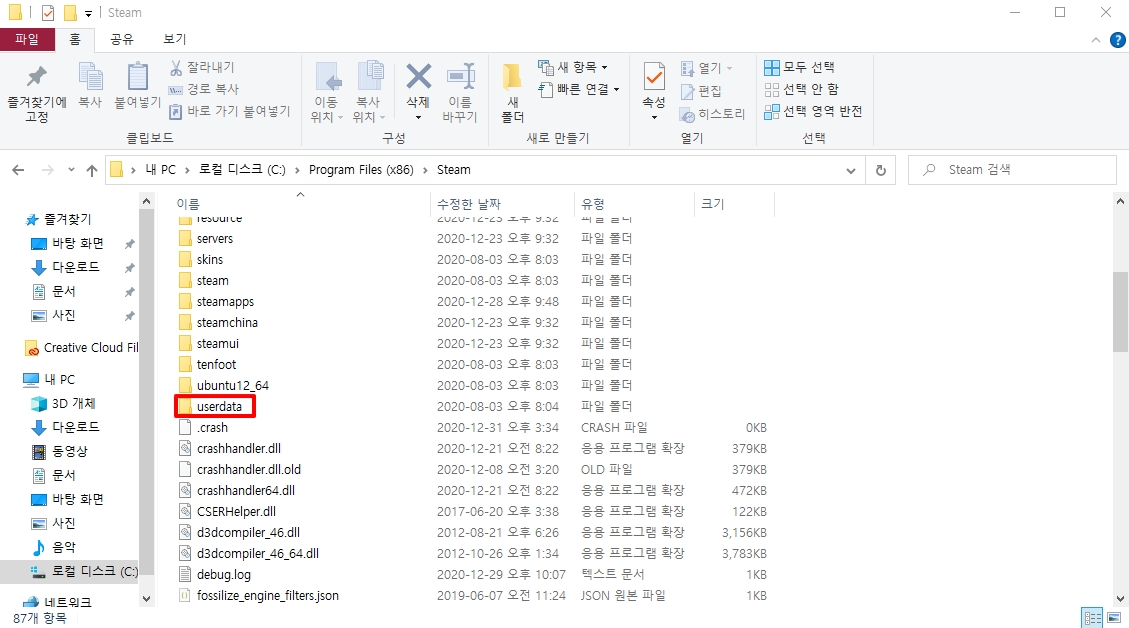This screenshot has width=1129, height=628.
Task: Switch to the View (보기) tab
Action: 174,39
